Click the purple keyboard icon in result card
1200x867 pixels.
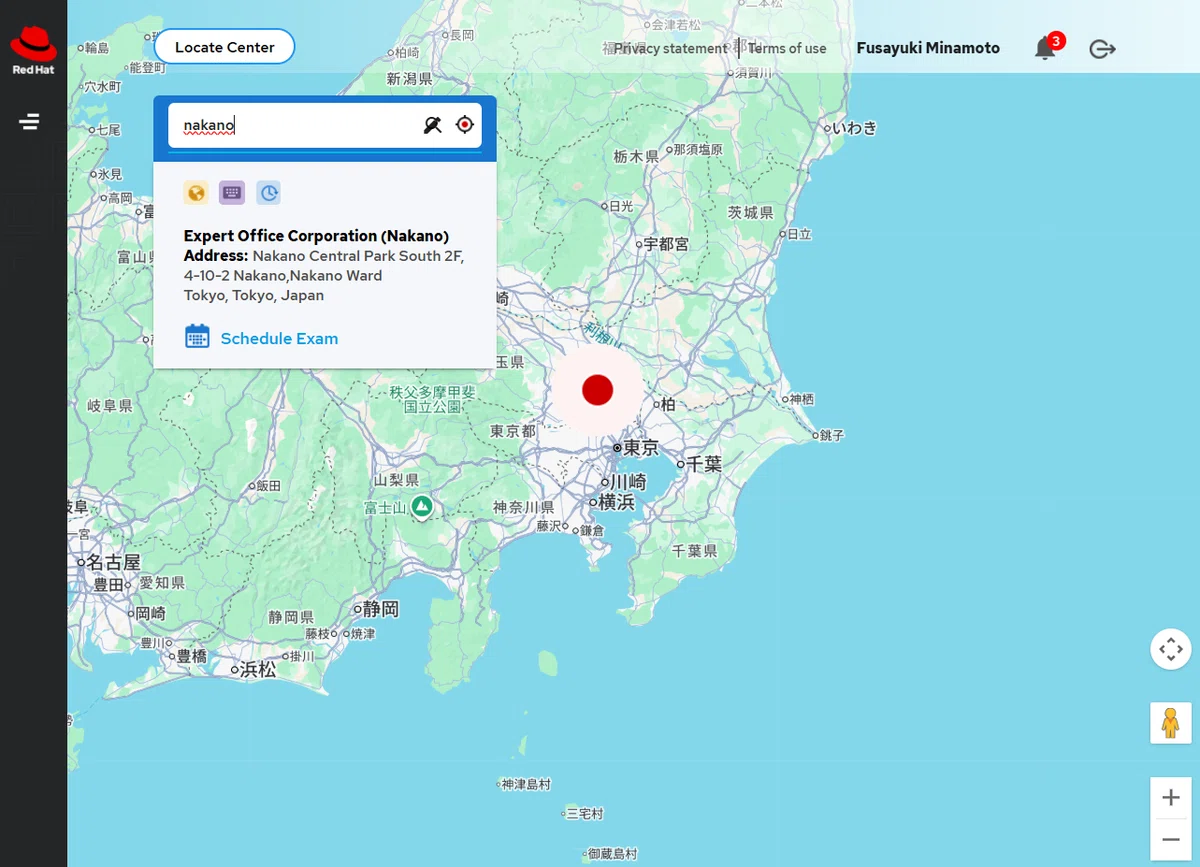[232, 193]
